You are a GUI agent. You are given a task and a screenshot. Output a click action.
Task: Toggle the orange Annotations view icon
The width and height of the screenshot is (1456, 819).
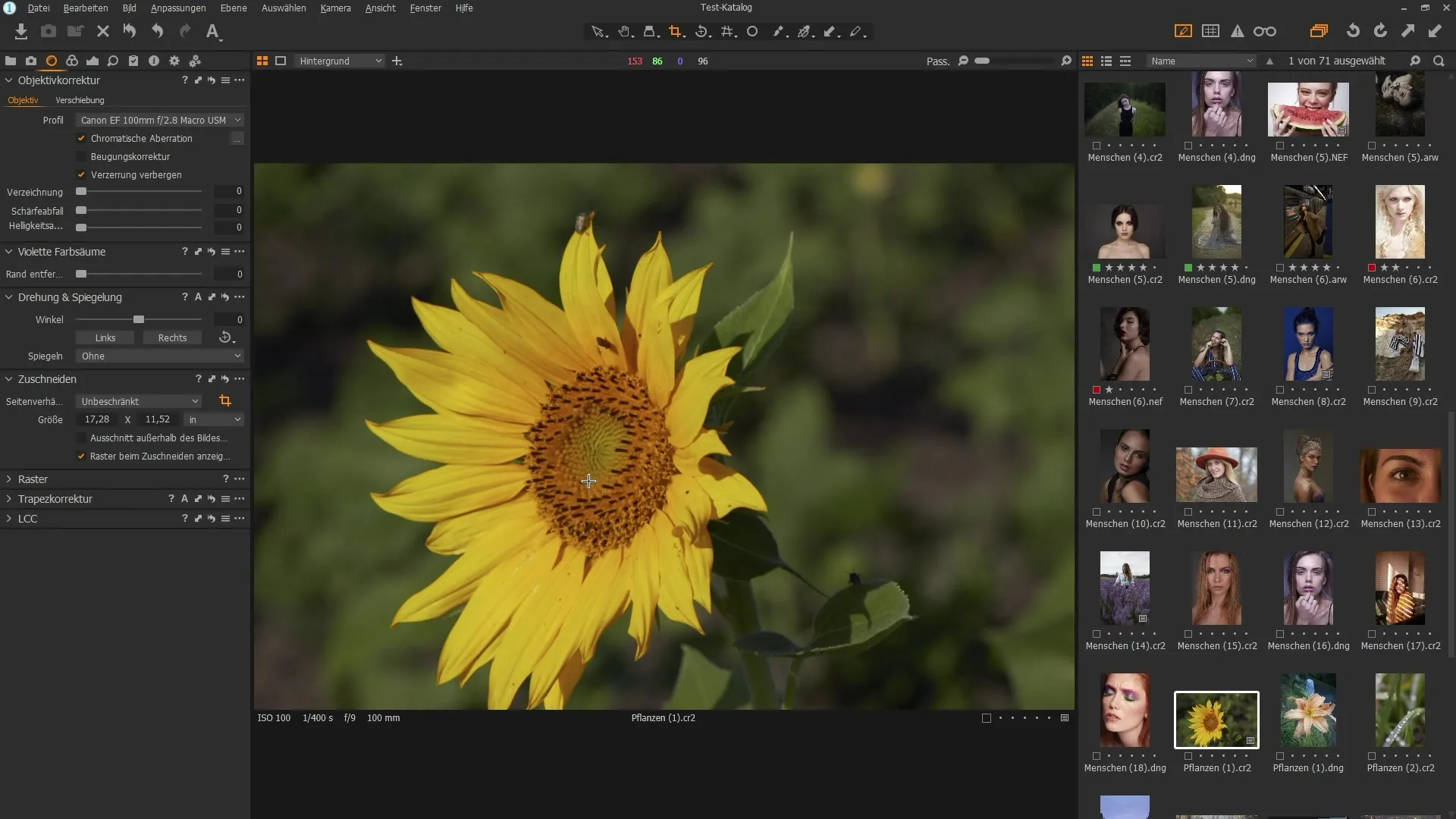coord(1183,31)
